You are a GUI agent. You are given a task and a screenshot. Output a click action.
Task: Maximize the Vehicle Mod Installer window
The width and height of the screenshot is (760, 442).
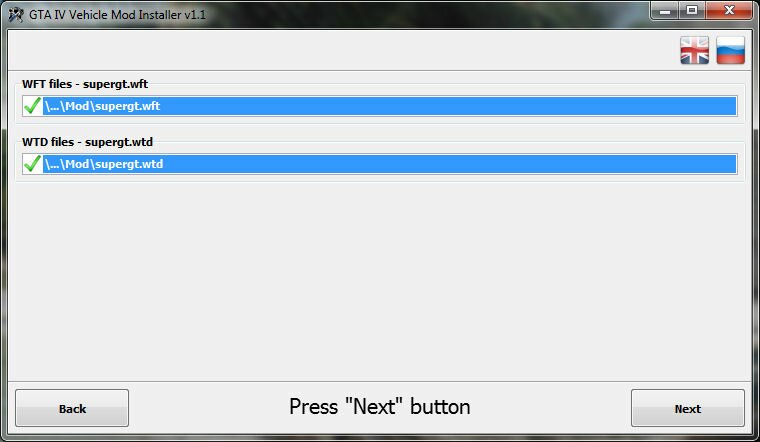[x=691, y=11]
